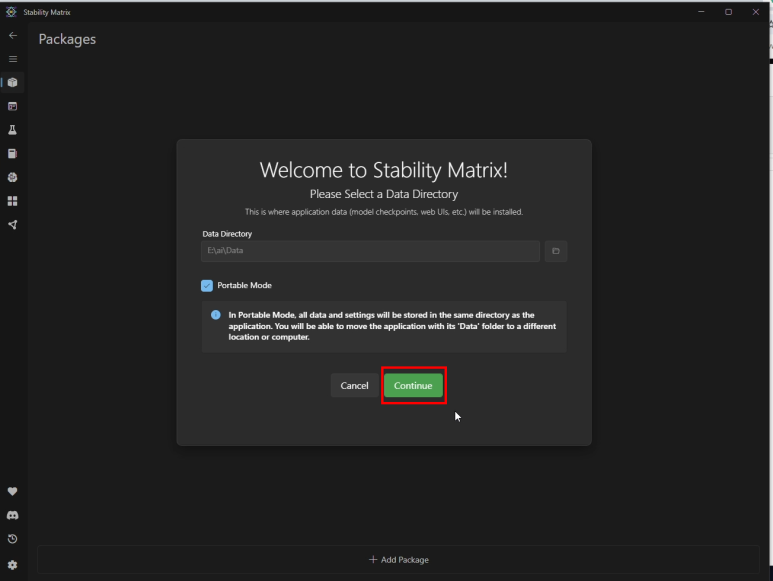Click the heart Patreon icon
The height and width of the screenshot is (581, 773).
coord(13,491)
